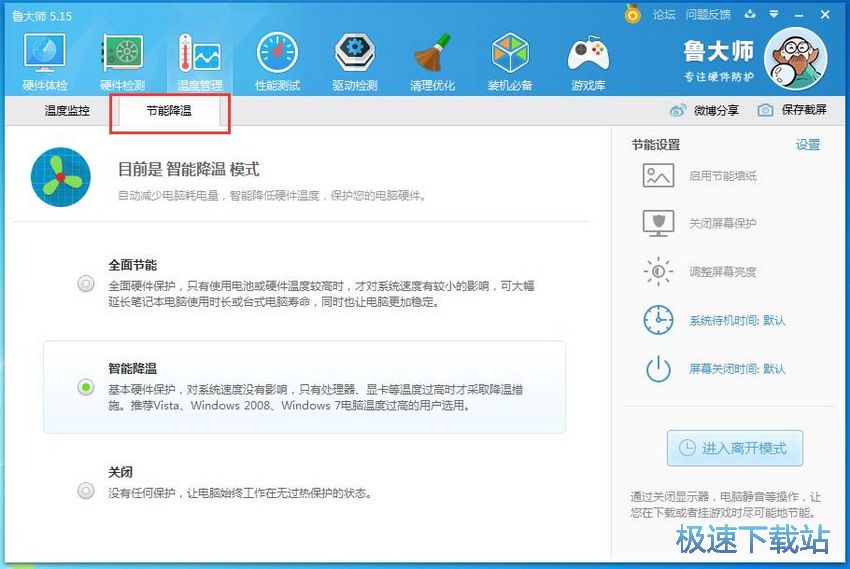
Task: Select the 关闭 radio button
Action: (86, 490)
